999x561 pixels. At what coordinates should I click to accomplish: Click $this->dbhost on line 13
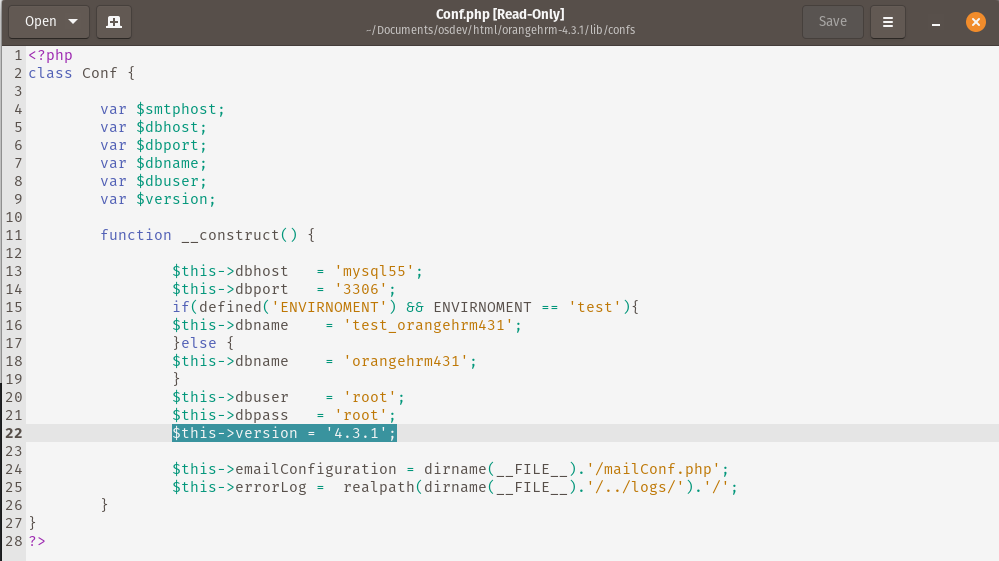(230, 271)
